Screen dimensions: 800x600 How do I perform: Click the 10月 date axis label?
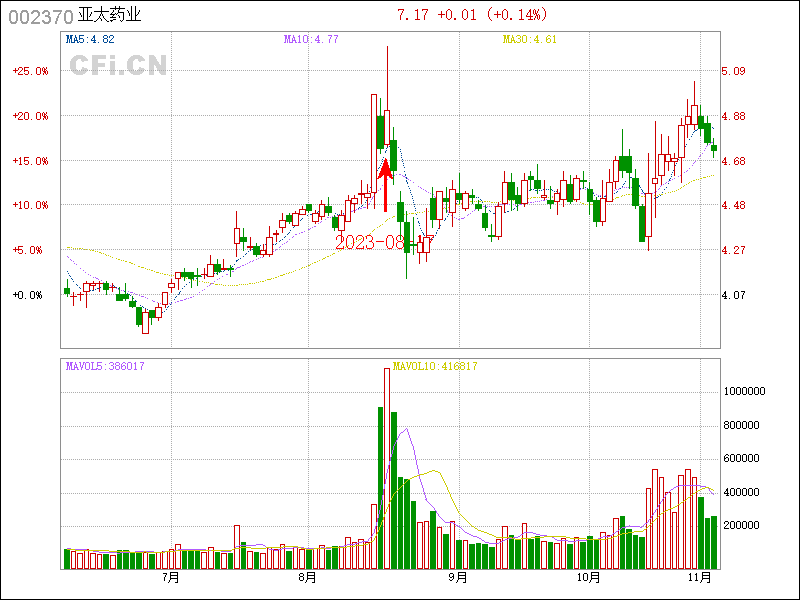pos(588,578)
